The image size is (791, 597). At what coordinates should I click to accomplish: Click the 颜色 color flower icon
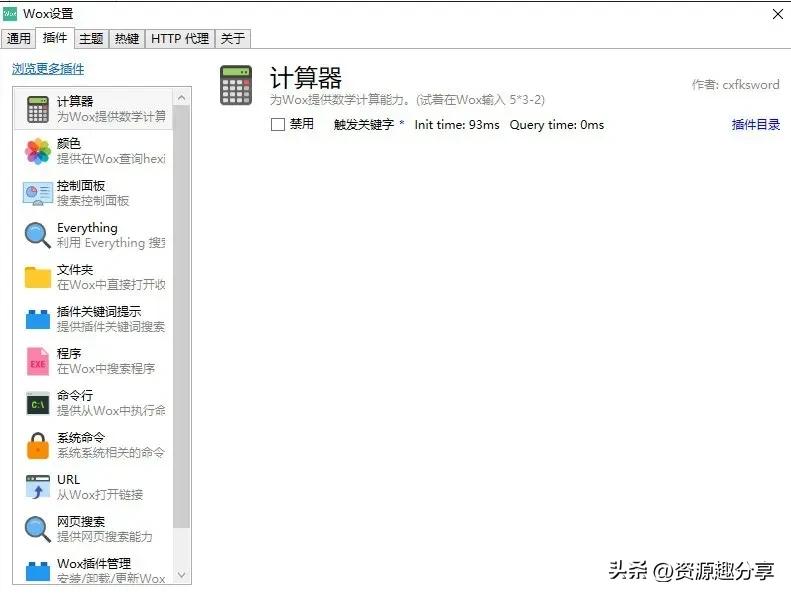pyautogui.click(x=38, y=151)
